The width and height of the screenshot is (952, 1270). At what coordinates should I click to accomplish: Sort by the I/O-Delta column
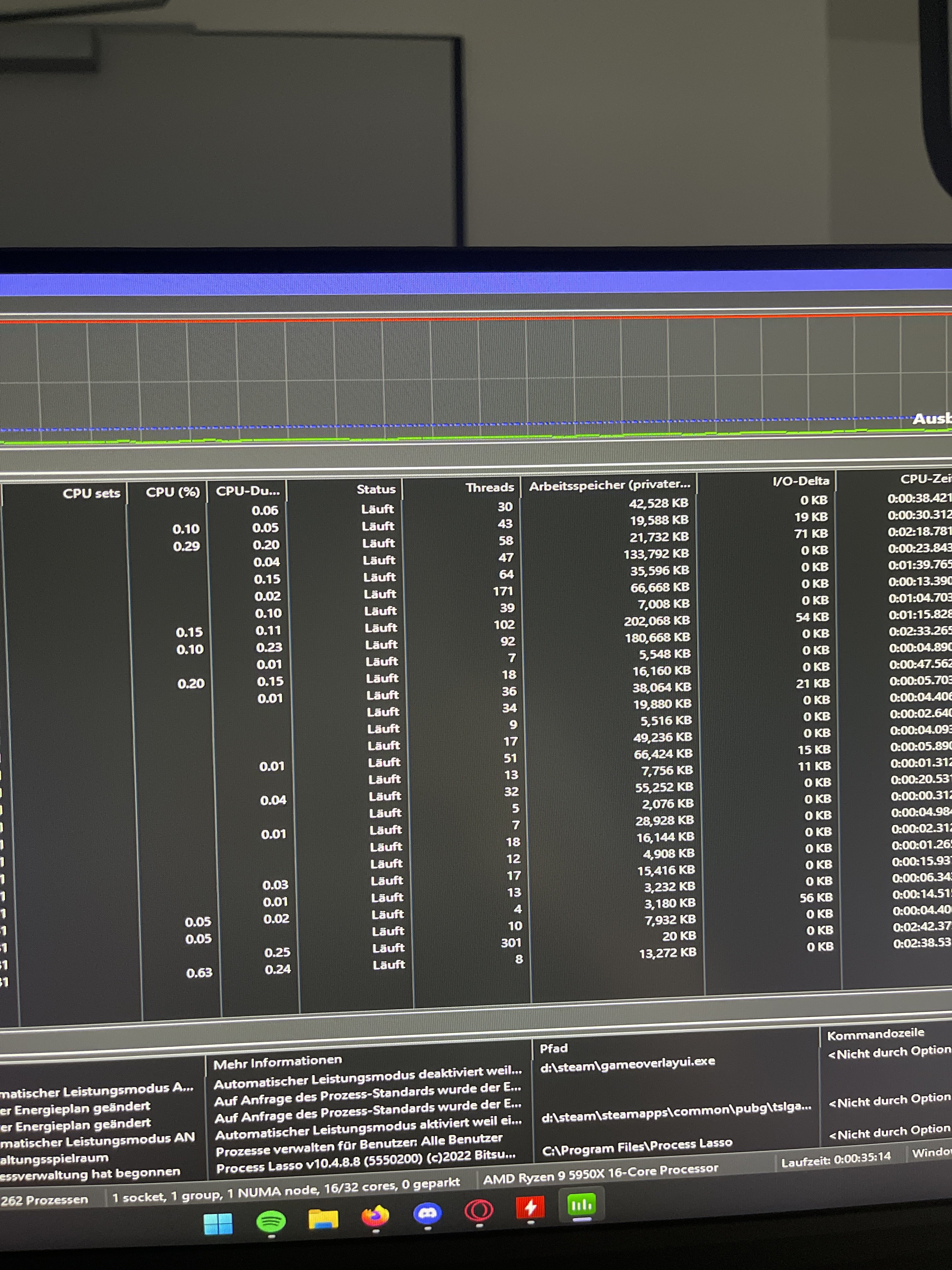801,481
